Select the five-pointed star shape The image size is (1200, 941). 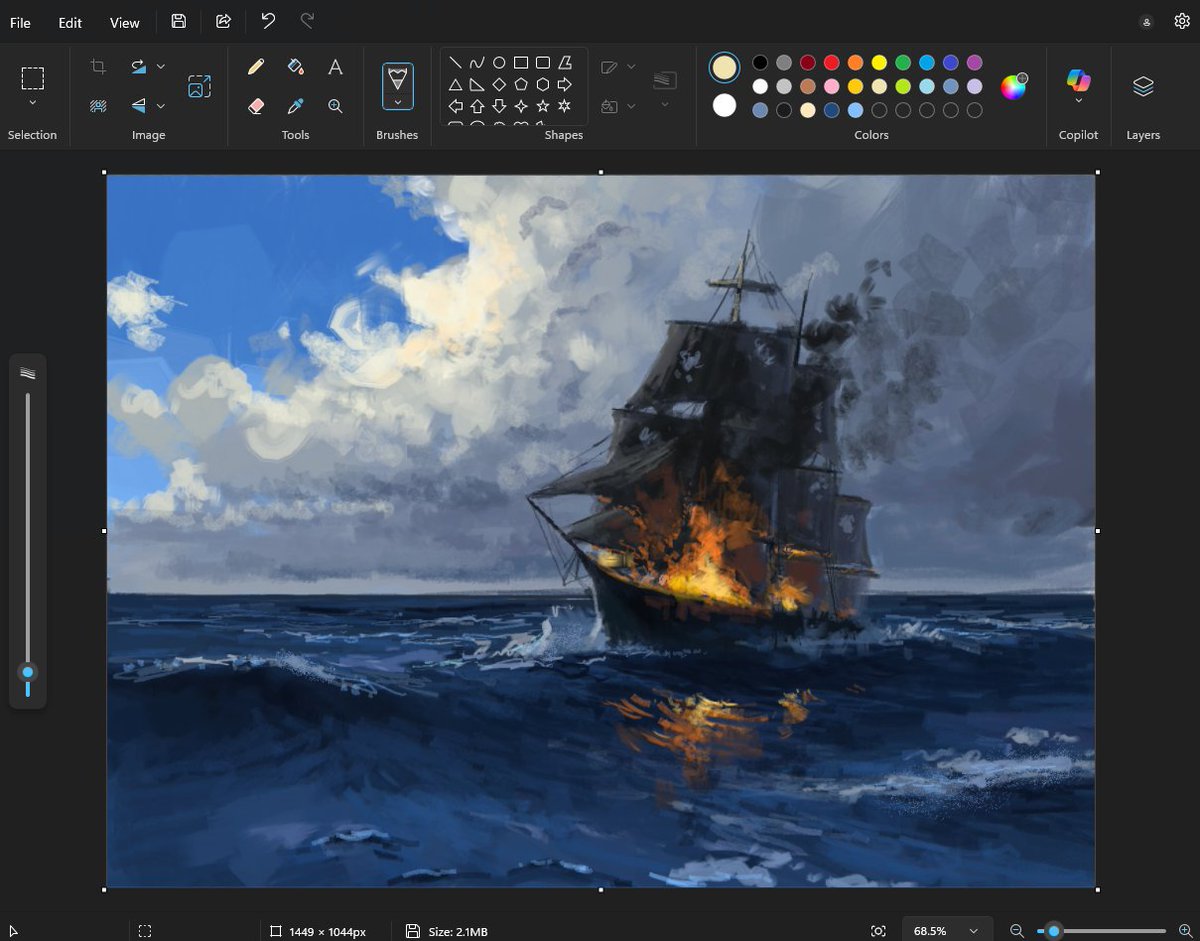point(542,104)
